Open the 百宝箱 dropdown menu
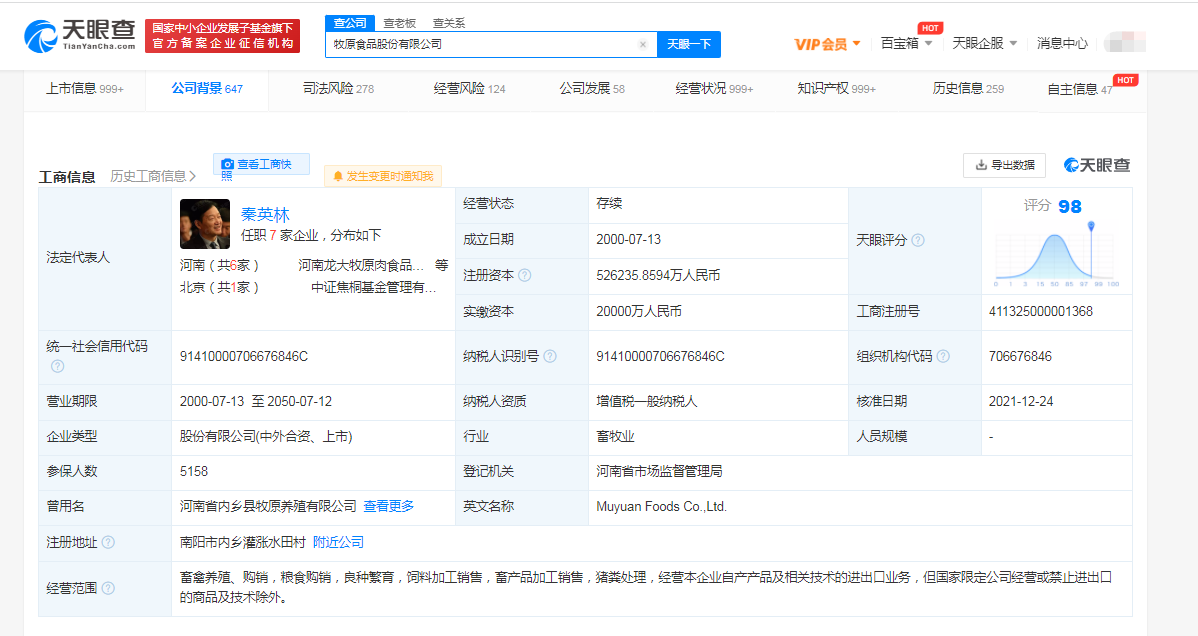 (906, 43)
